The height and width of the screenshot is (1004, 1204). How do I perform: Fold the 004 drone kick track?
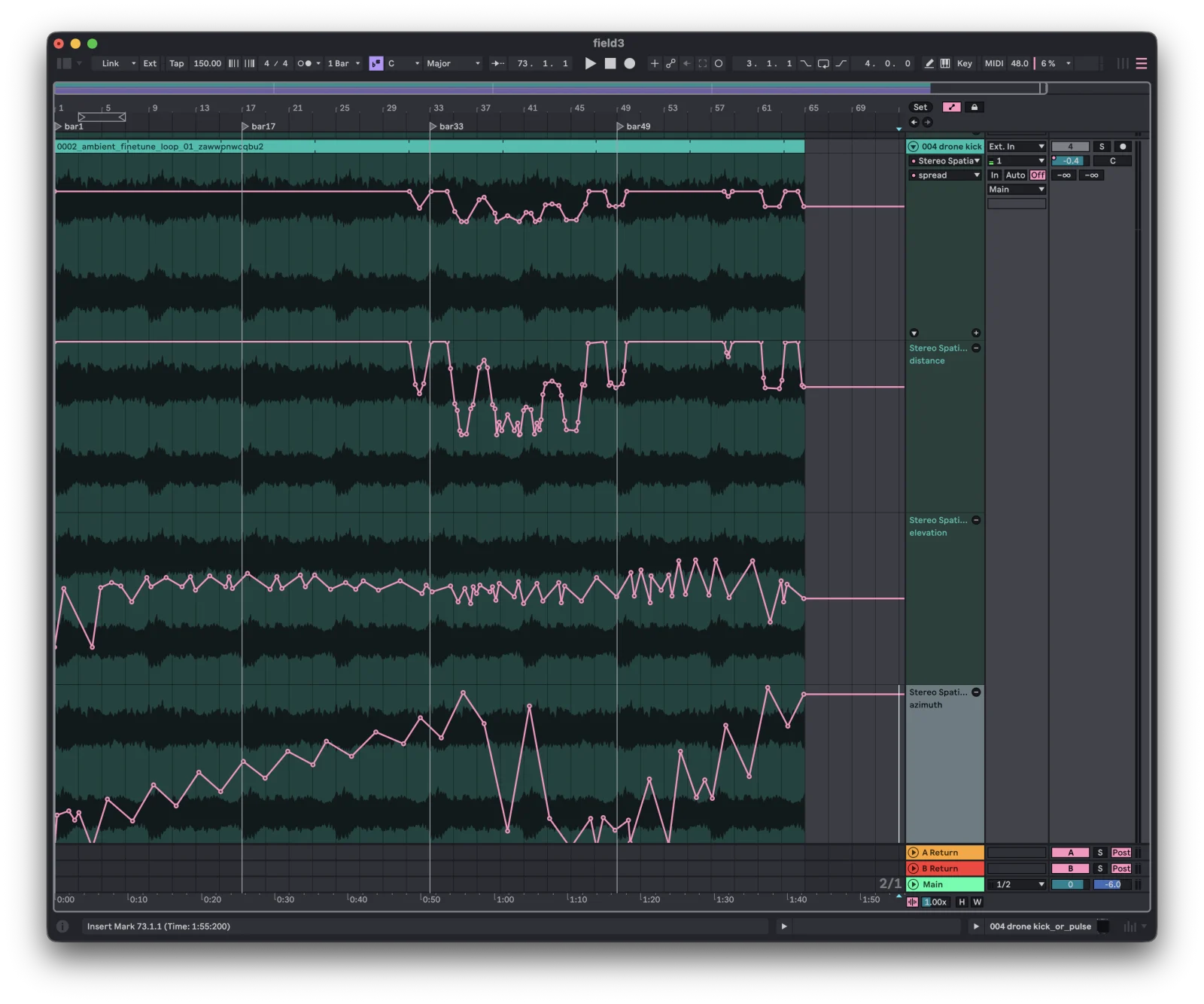tap(914, 147)
